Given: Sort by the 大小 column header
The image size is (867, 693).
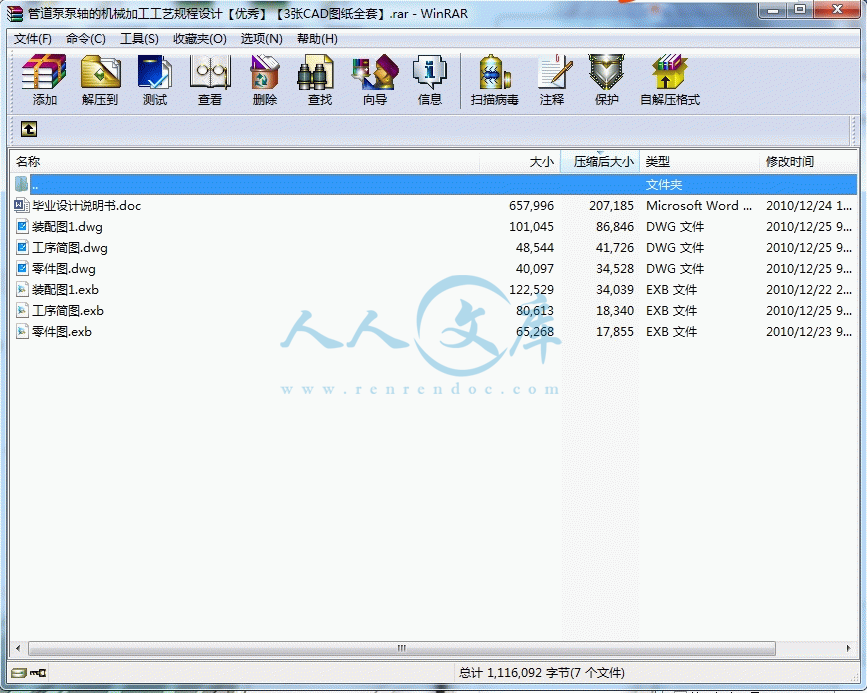Looking at the screenshot, I should tap(520, 161).
